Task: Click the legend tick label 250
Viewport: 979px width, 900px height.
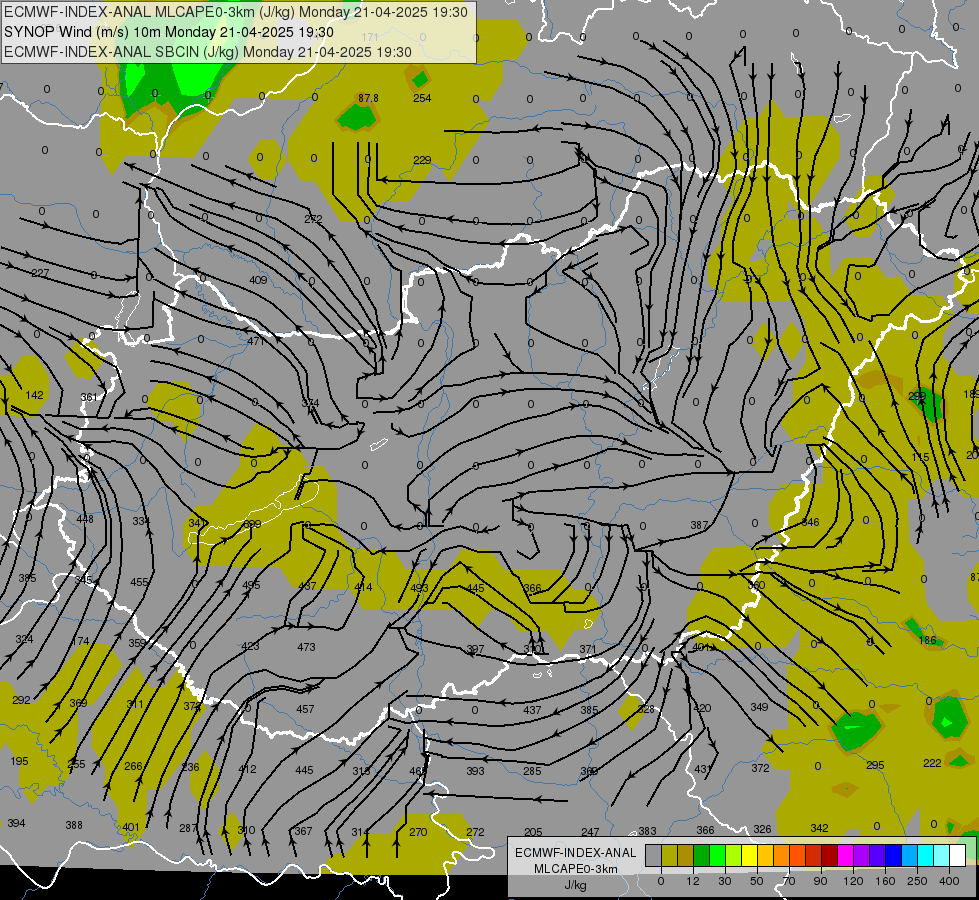Action: [917, 881]
